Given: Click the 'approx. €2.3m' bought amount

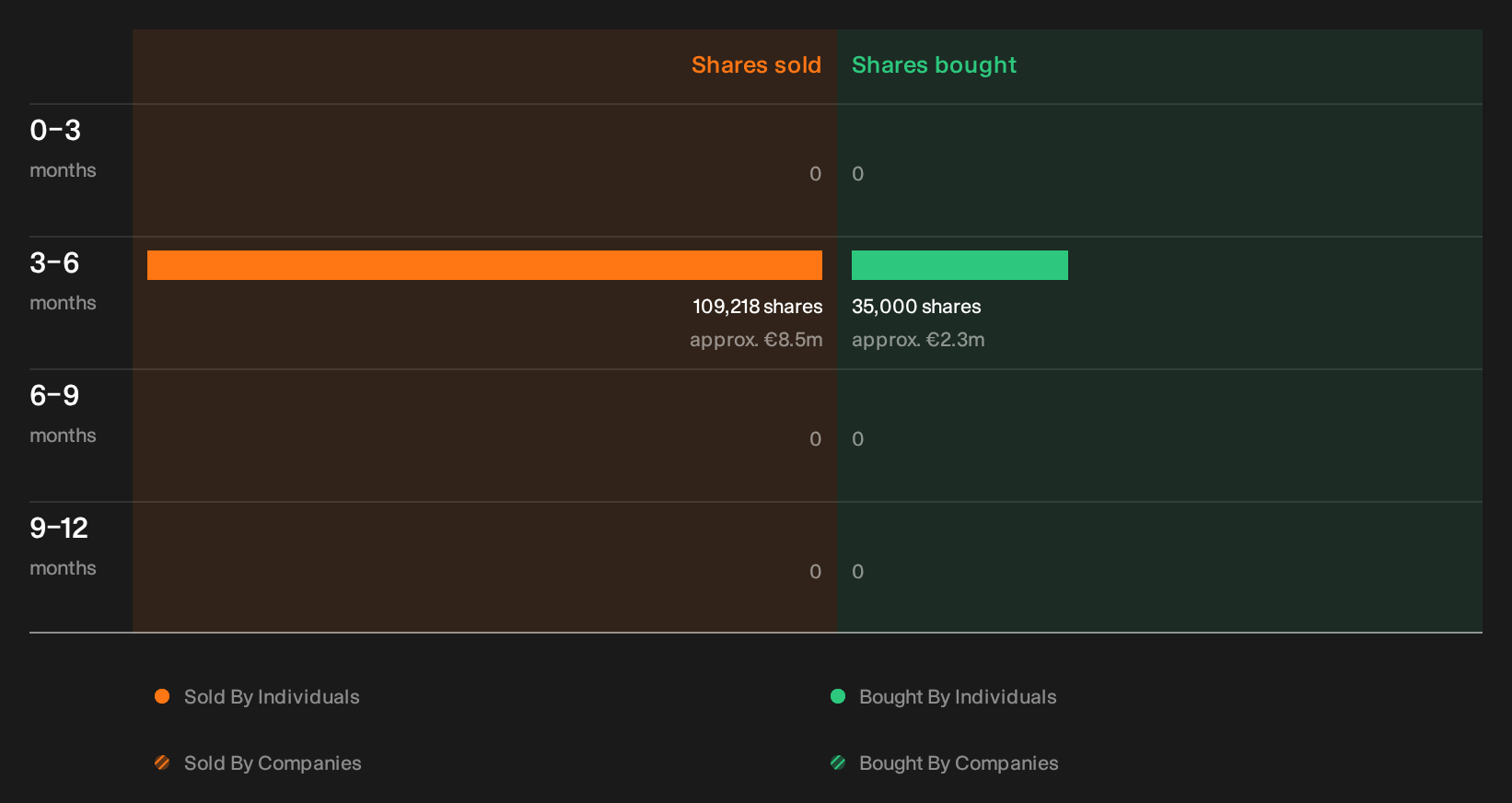Looking at the screenshot, I should [918, 340].
